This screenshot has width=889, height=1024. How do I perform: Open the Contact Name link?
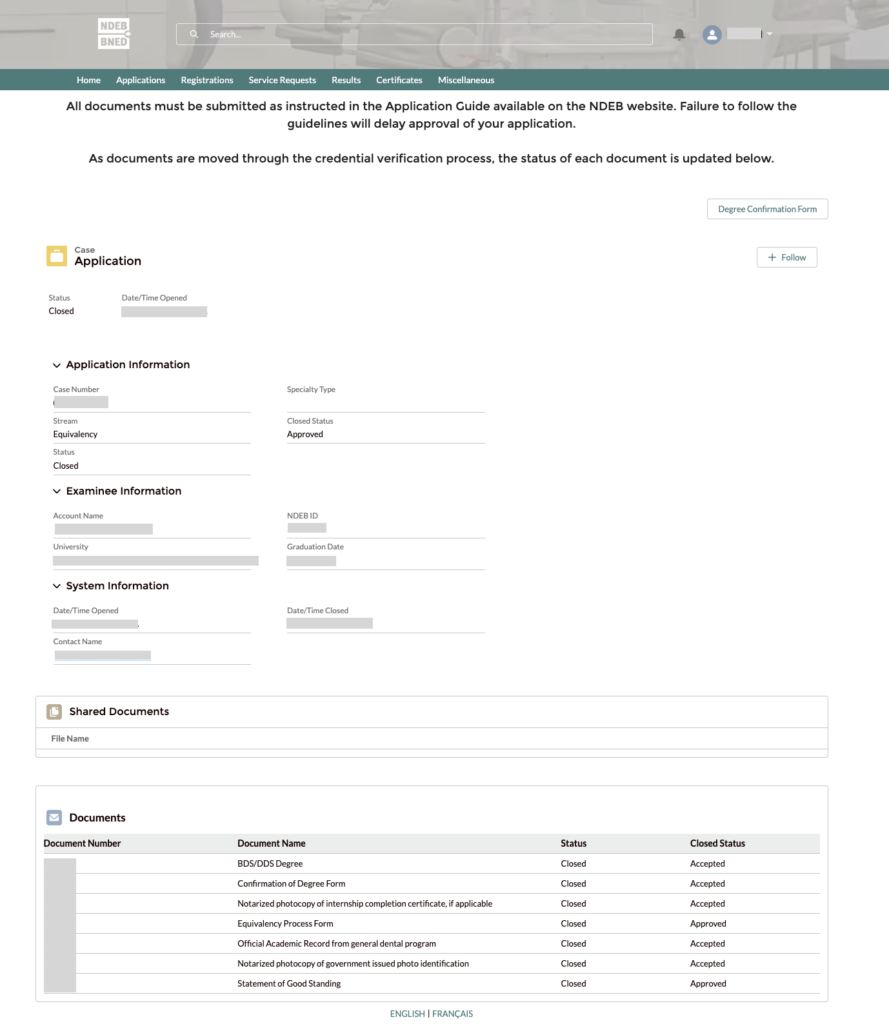(x=103, y=656)
